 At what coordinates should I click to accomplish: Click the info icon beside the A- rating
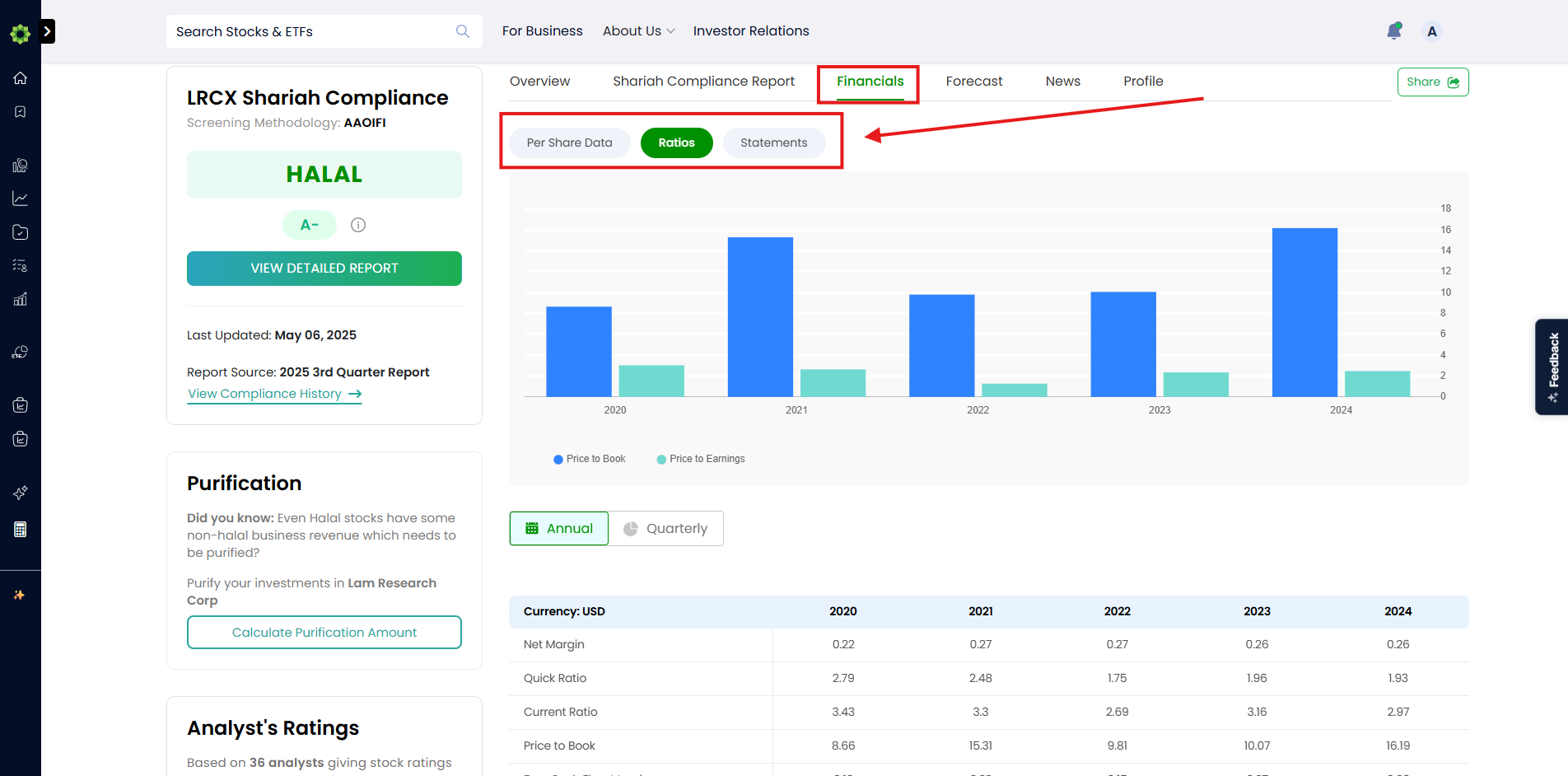click(358, 225)
